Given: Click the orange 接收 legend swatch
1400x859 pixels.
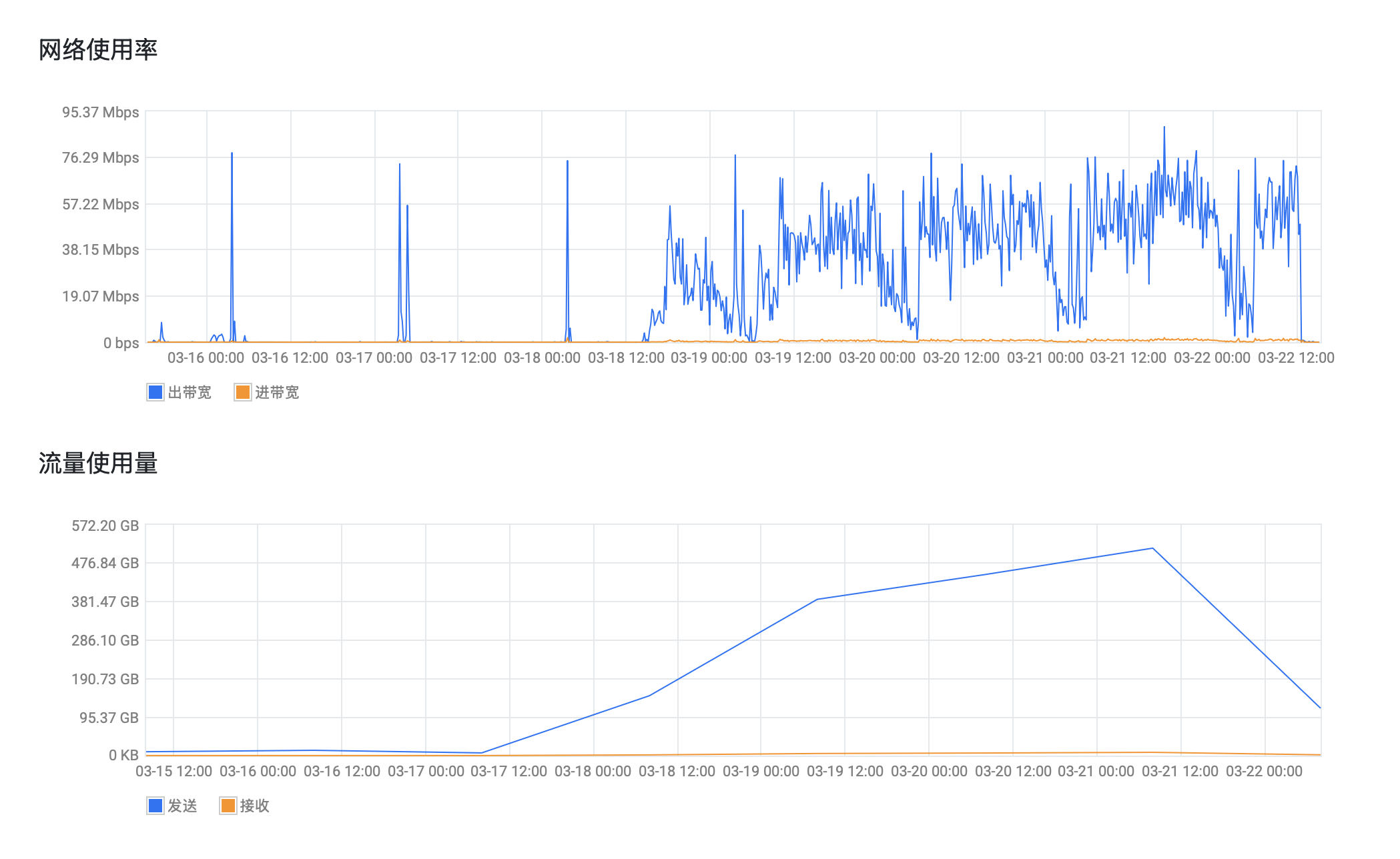Looking at the screenshot, I should (x=228, y=806).
